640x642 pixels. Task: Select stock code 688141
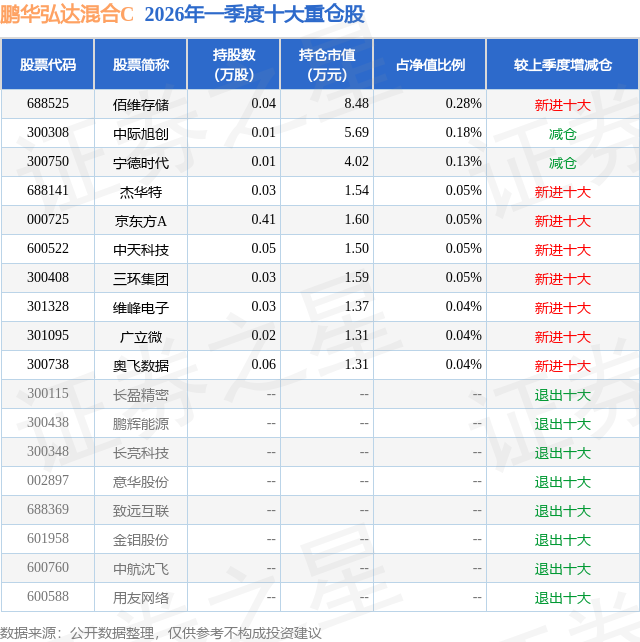point(48,191)
